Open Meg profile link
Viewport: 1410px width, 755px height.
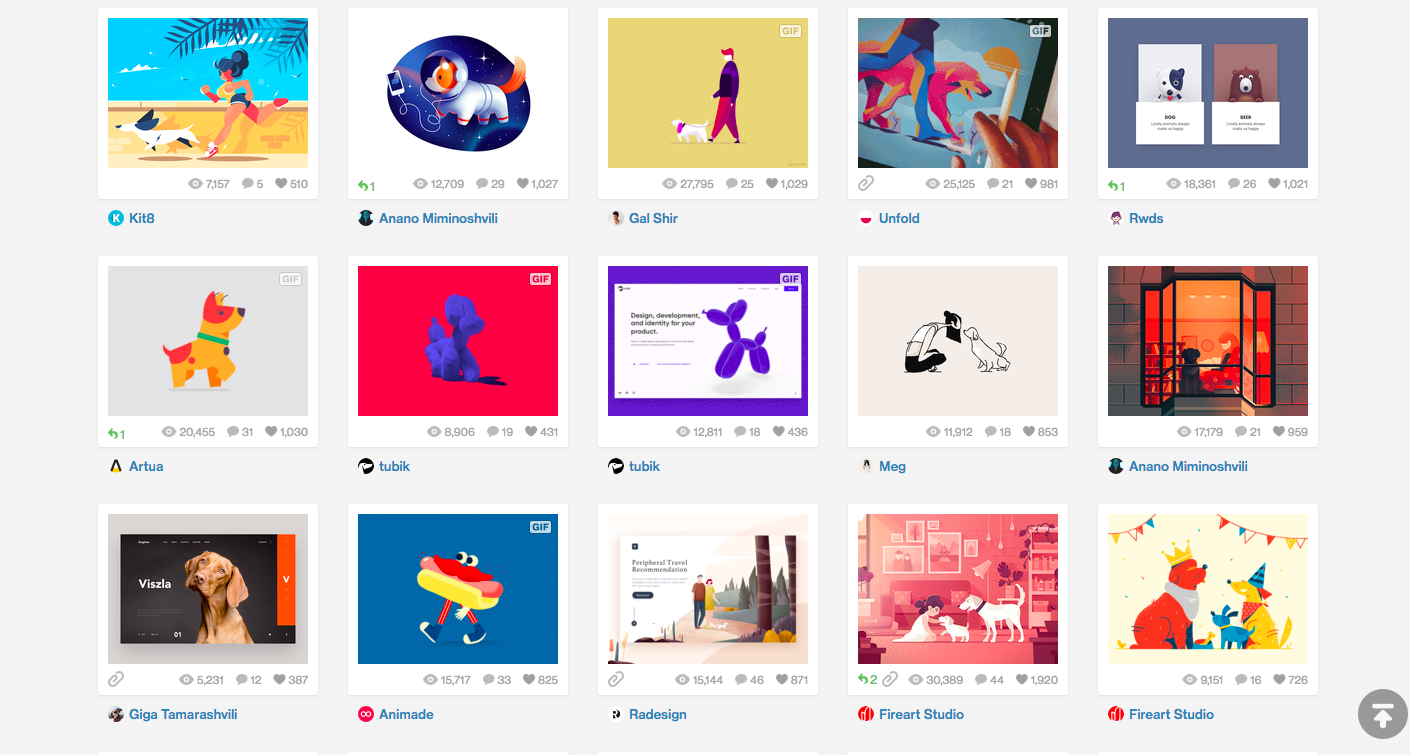coord(892,466)
